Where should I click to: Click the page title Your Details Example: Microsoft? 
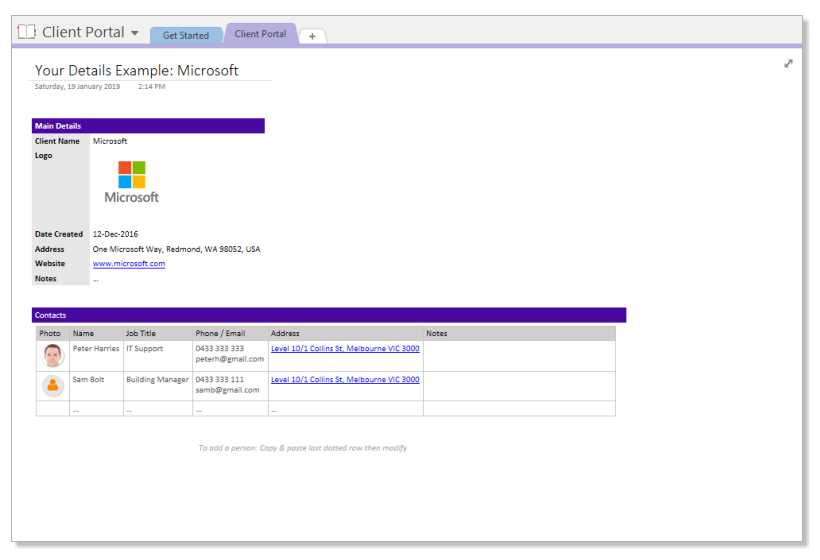coord(136,71)
